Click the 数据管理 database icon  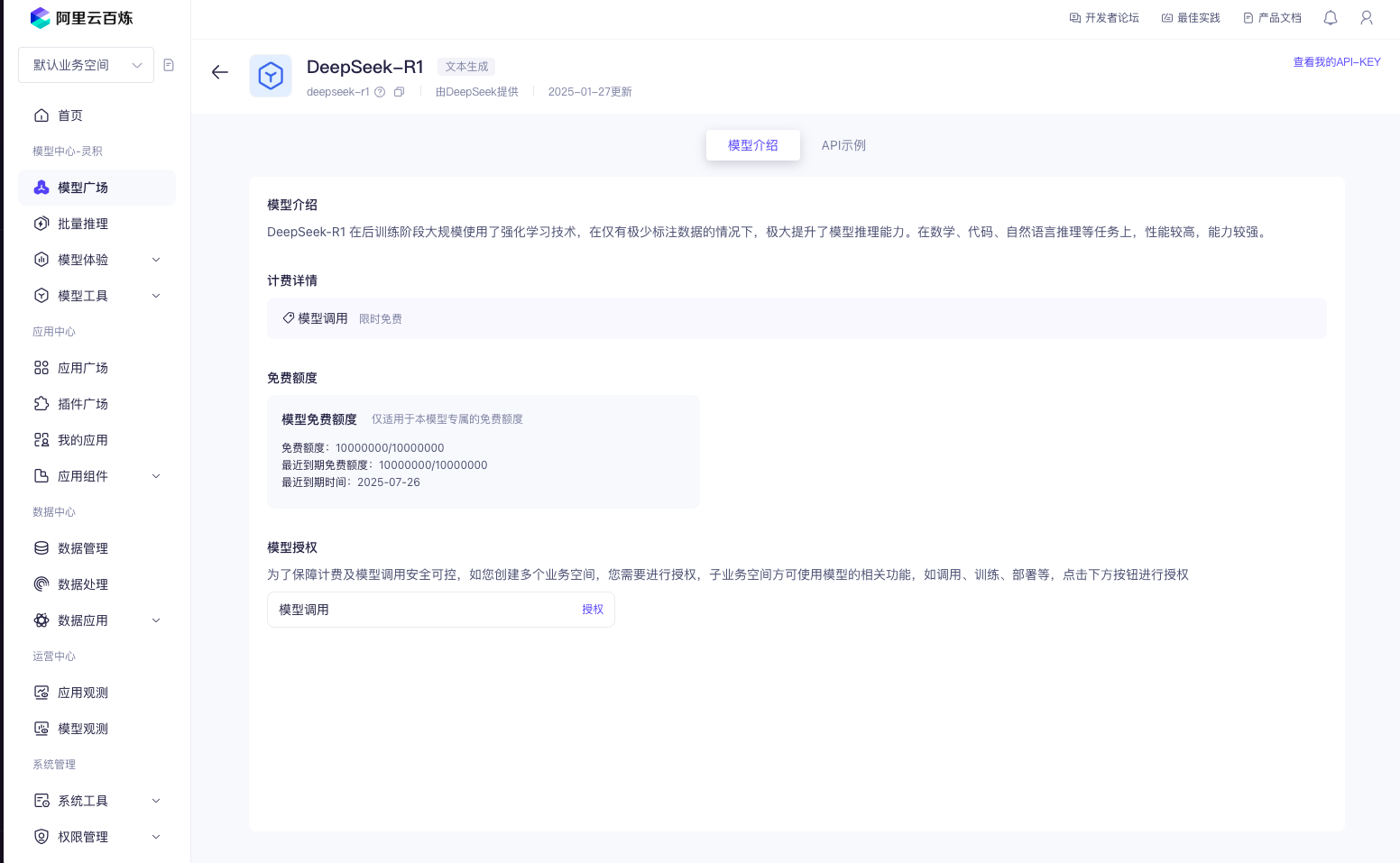[41, 548]
